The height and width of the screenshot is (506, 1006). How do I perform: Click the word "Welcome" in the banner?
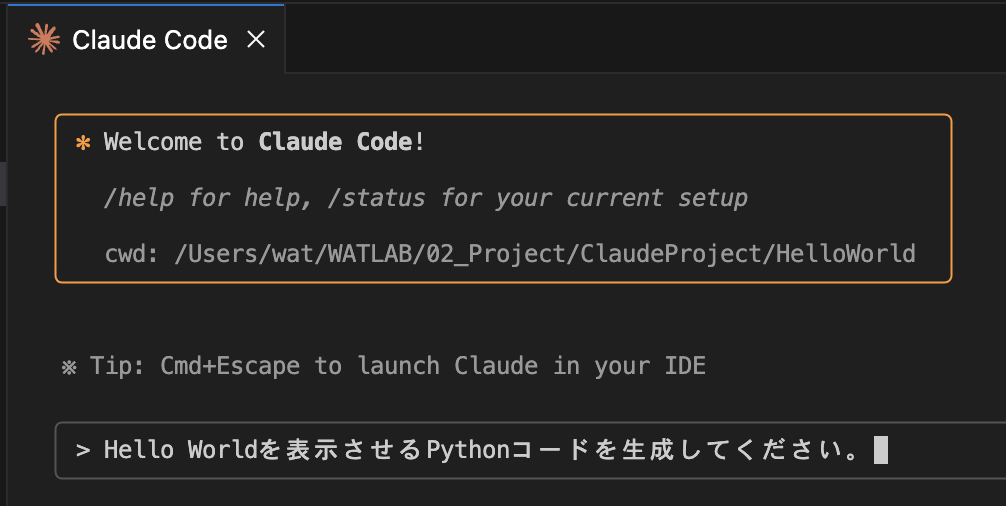152,142
